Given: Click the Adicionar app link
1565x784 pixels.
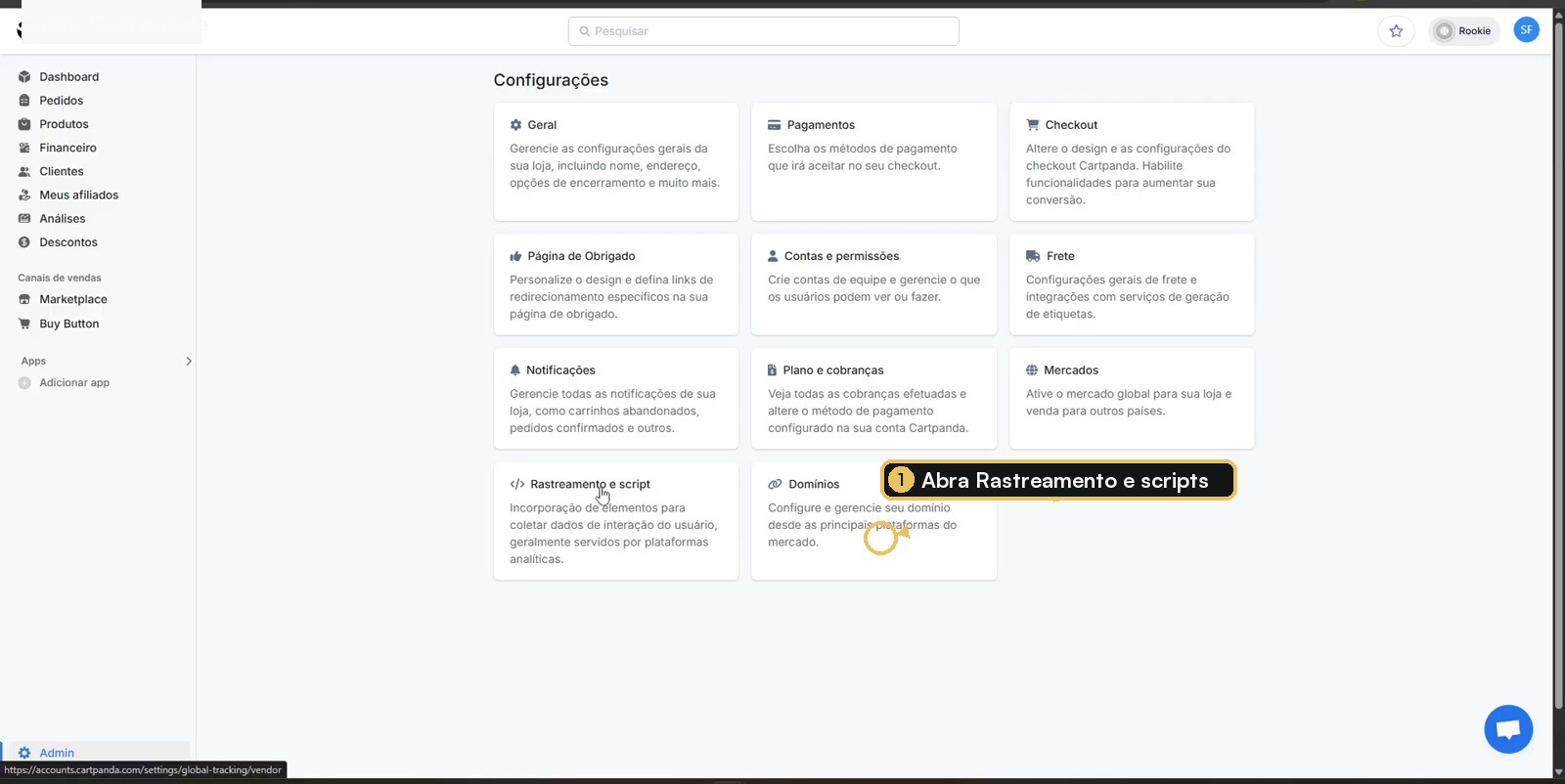Looking at the screenshot, I should [x=74, y=383].
